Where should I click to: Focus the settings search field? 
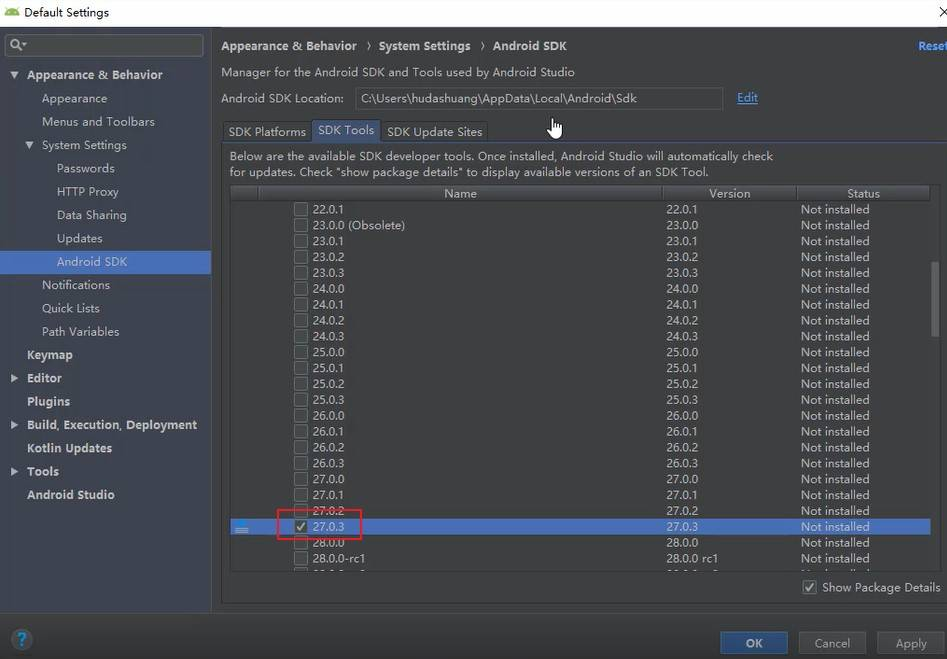point(104,45)
